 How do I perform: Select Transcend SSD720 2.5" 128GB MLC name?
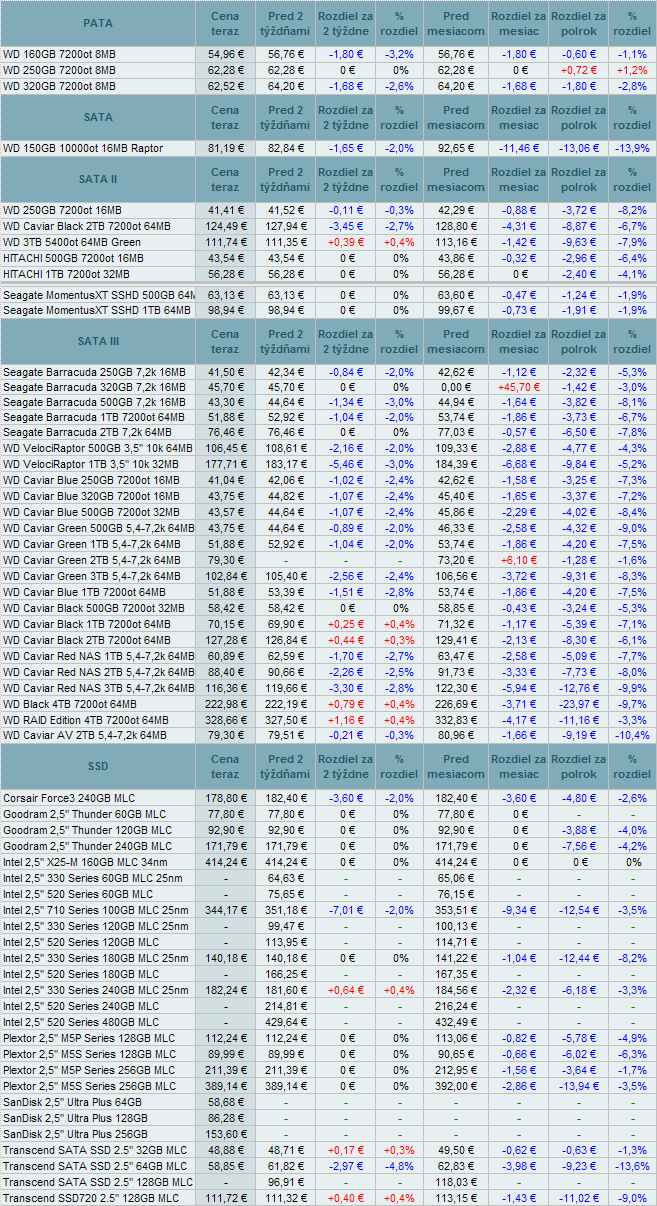point(91,1197)
